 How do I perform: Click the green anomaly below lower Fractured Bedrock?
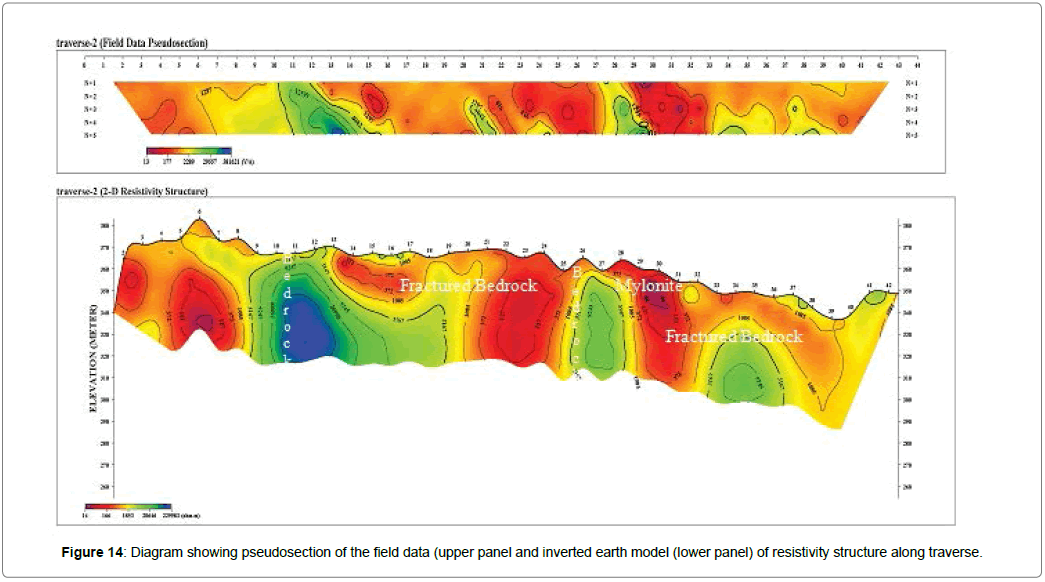[x=740, y=381]
